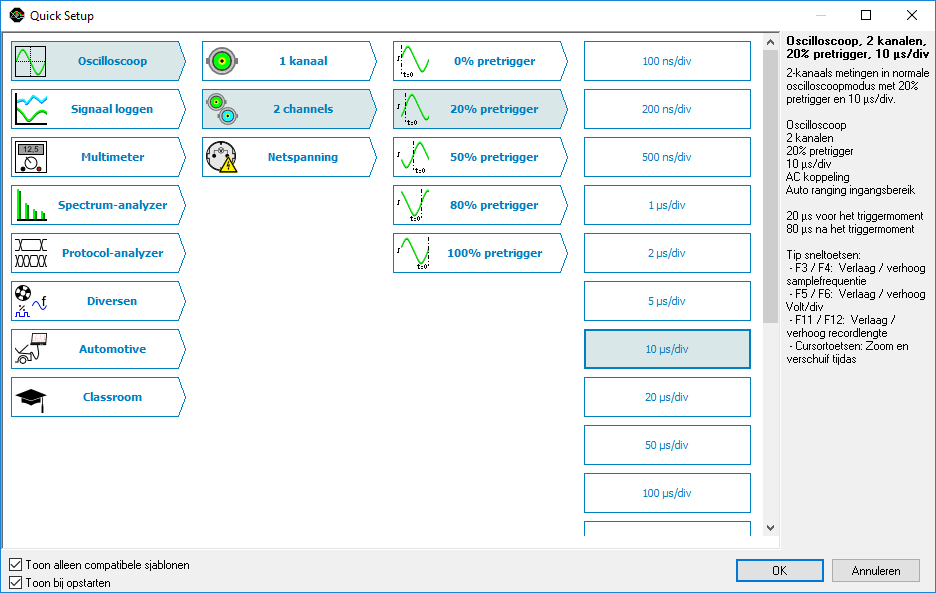This screenshot has width=936, height=593.
Task: Click the Annuleren button
Action: tap(876, 570)
